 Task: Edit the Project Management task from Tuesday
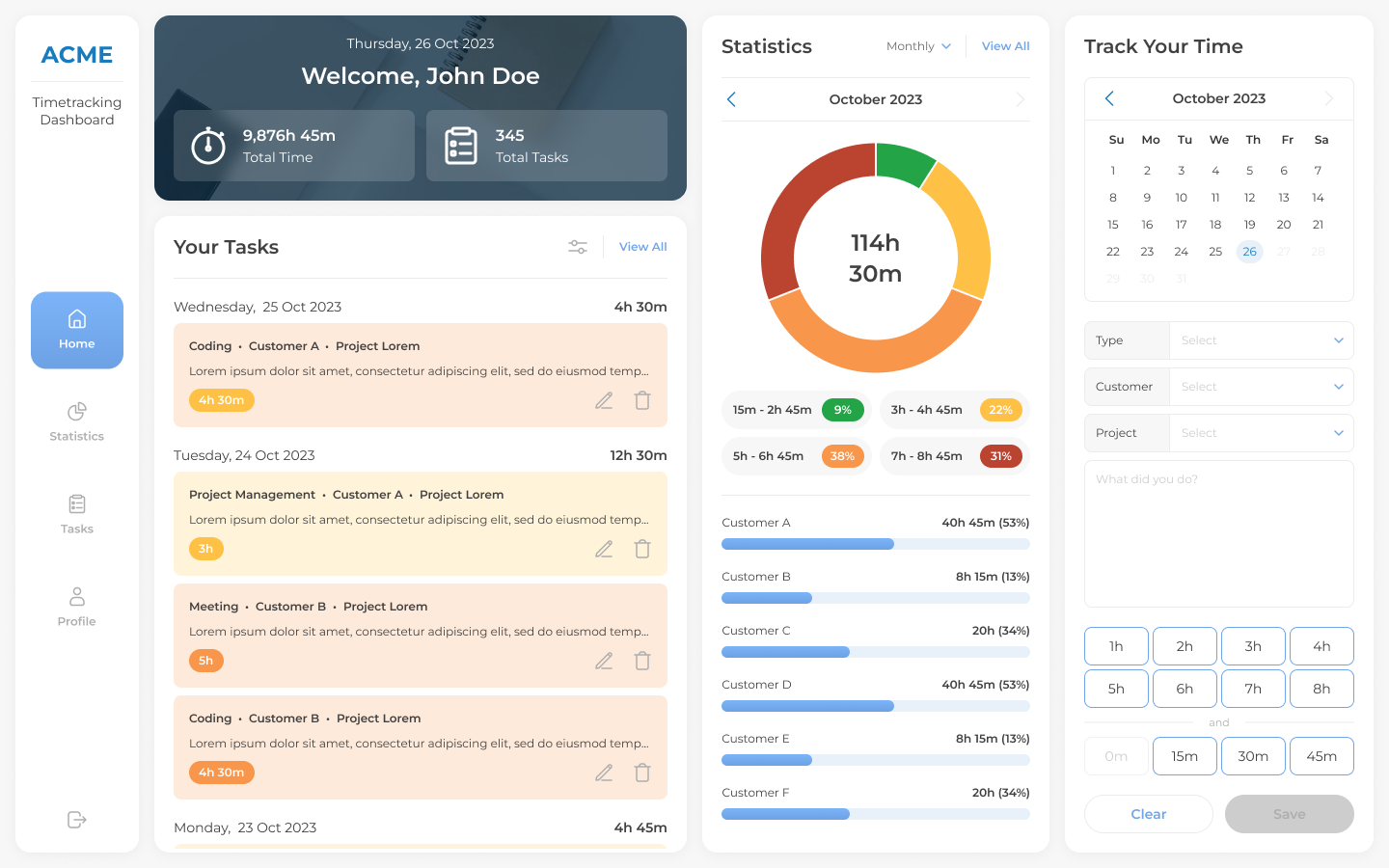[x=604, y=548]
